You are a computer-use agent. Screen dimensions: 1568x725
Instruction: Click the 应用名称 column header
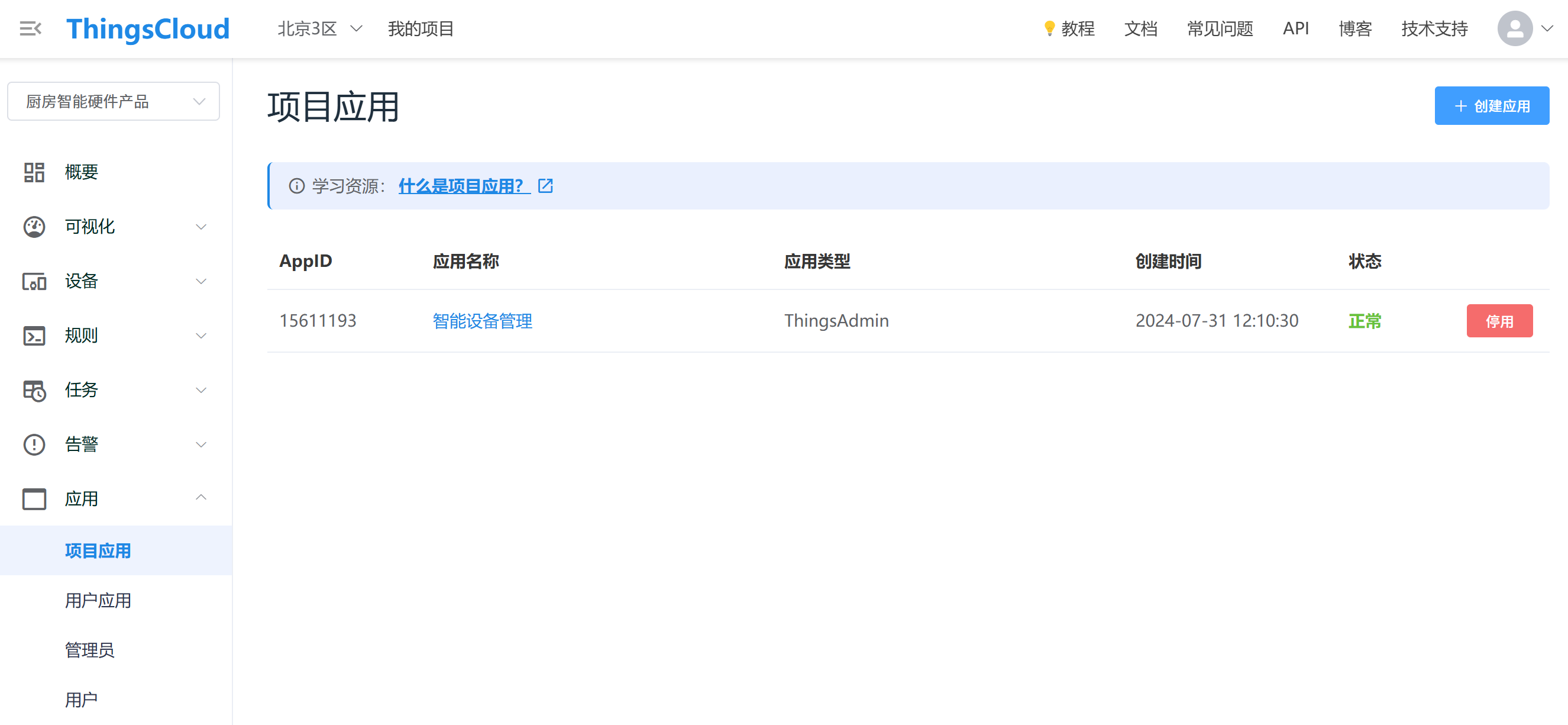tap(465, 262)
